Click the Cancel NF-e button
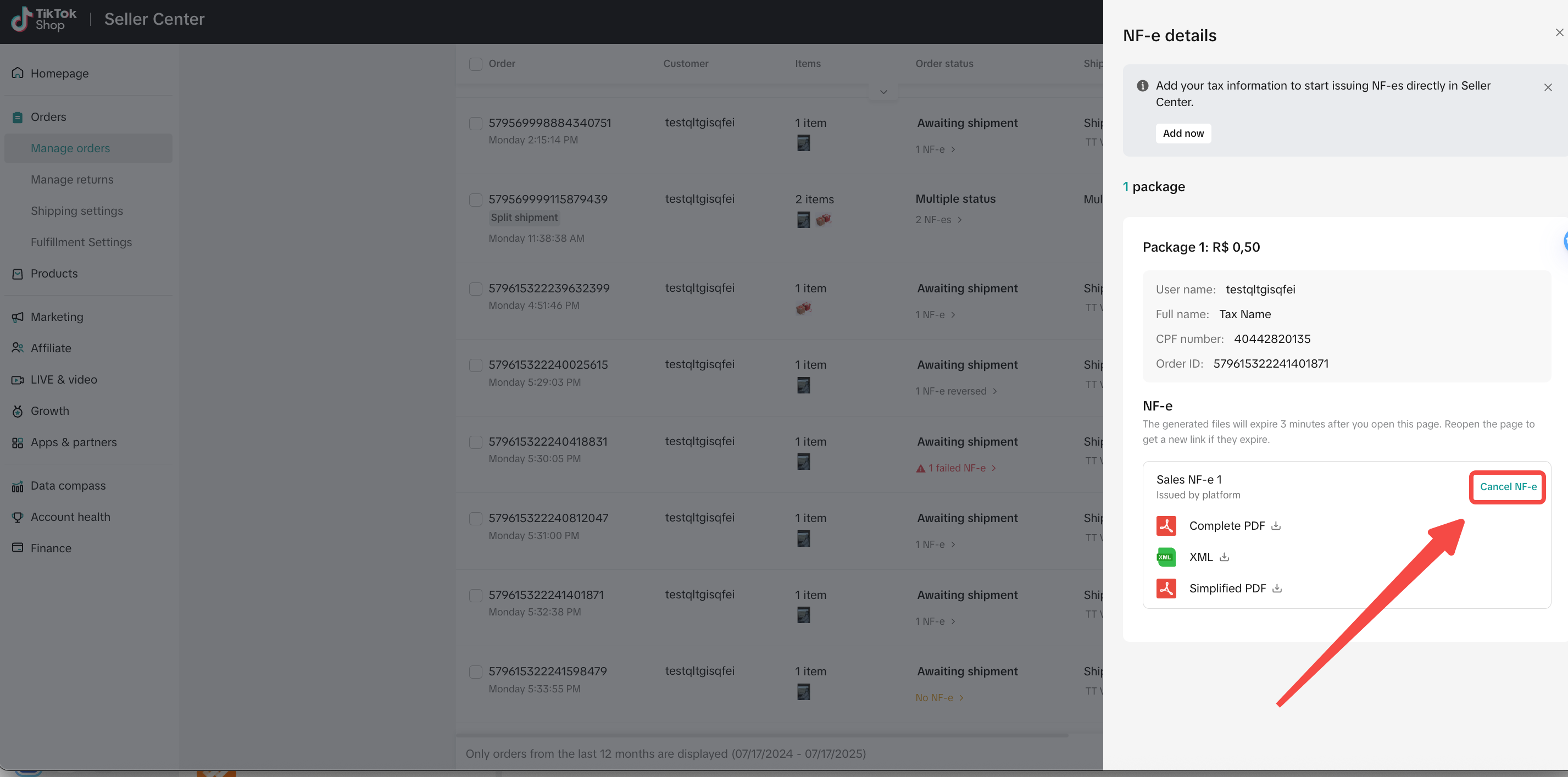This screenshot has width=1568, height=777. 1508,486
